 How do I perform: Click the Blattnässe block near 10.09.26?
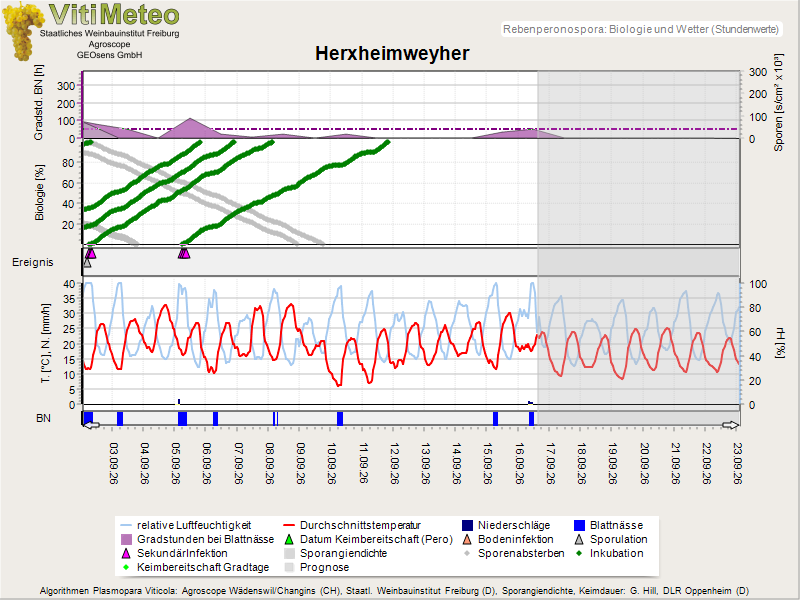[x=340, y=418]
